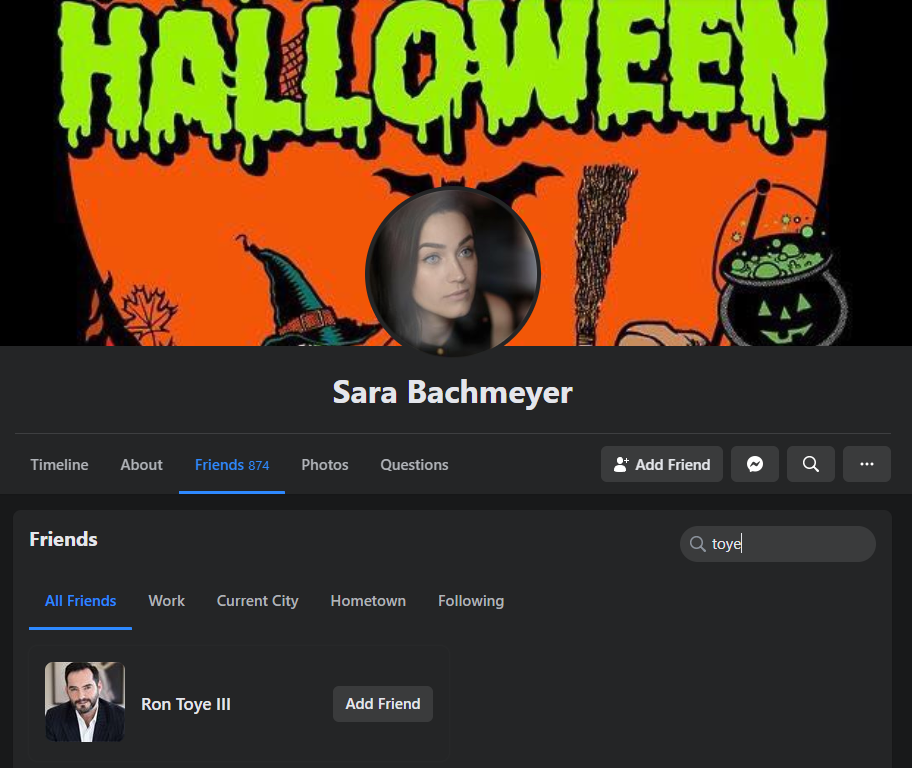Image resolution: width=912 pixels, height=768 pixels.
Task: Select the All Friends filter tab
Action: [80, 601]
